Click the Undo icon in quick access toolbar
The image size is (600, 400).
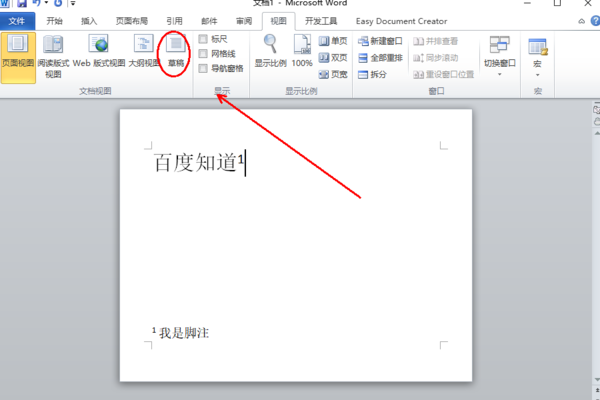(37, 3)
